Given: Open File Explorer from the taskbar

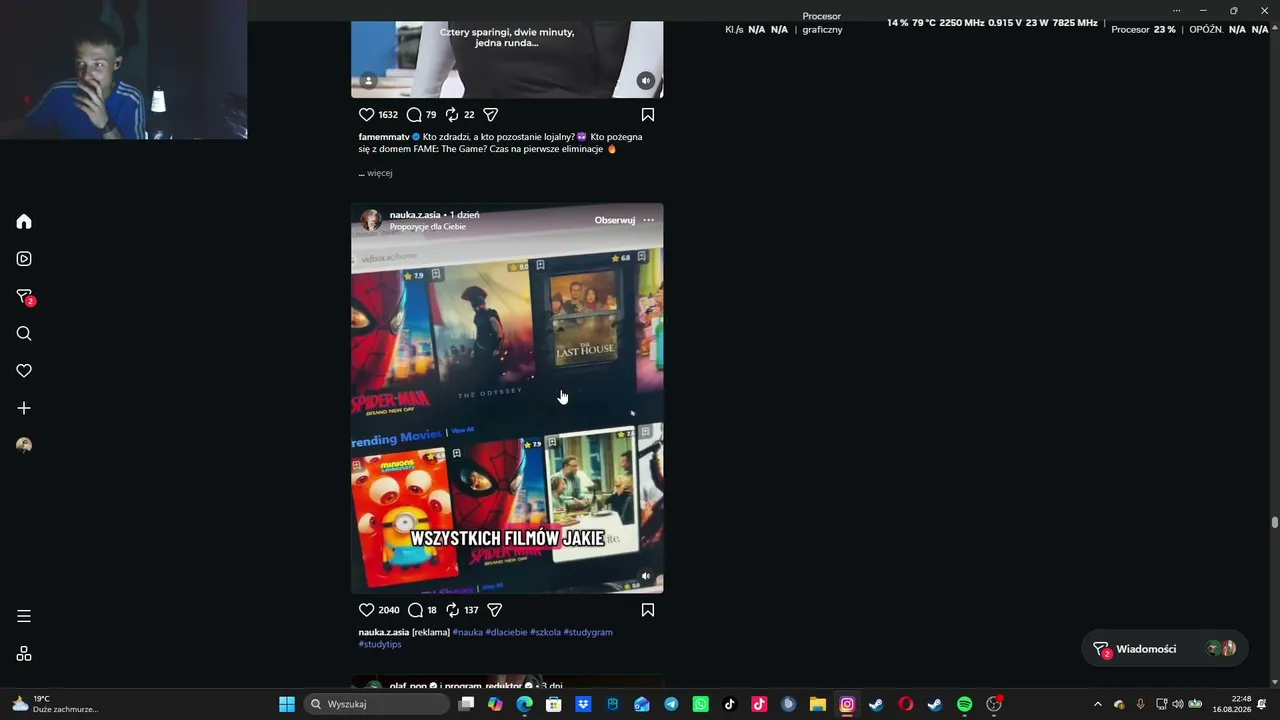Looking at the screenshot, I should tap(818, 704).
